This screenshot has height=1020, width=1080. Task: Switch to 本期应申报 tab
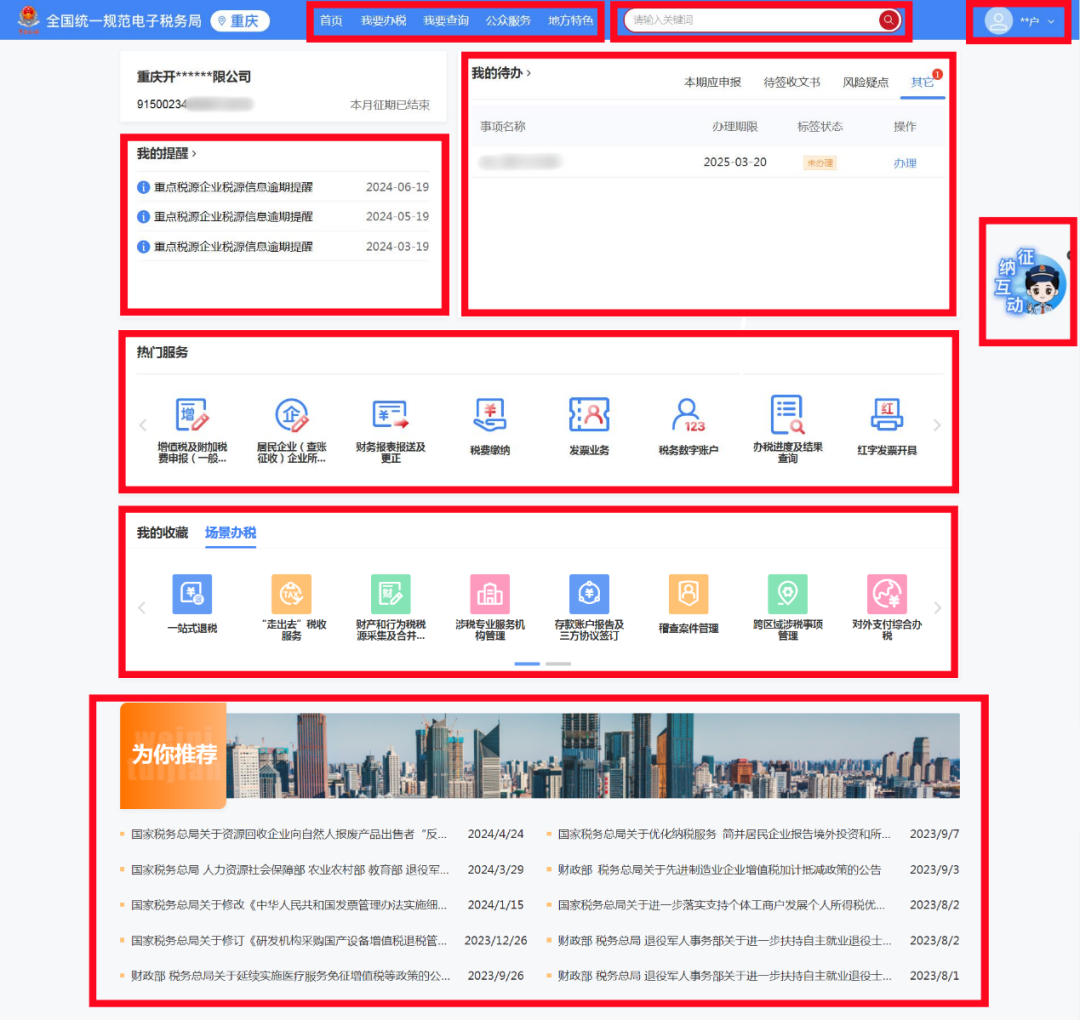712,83
